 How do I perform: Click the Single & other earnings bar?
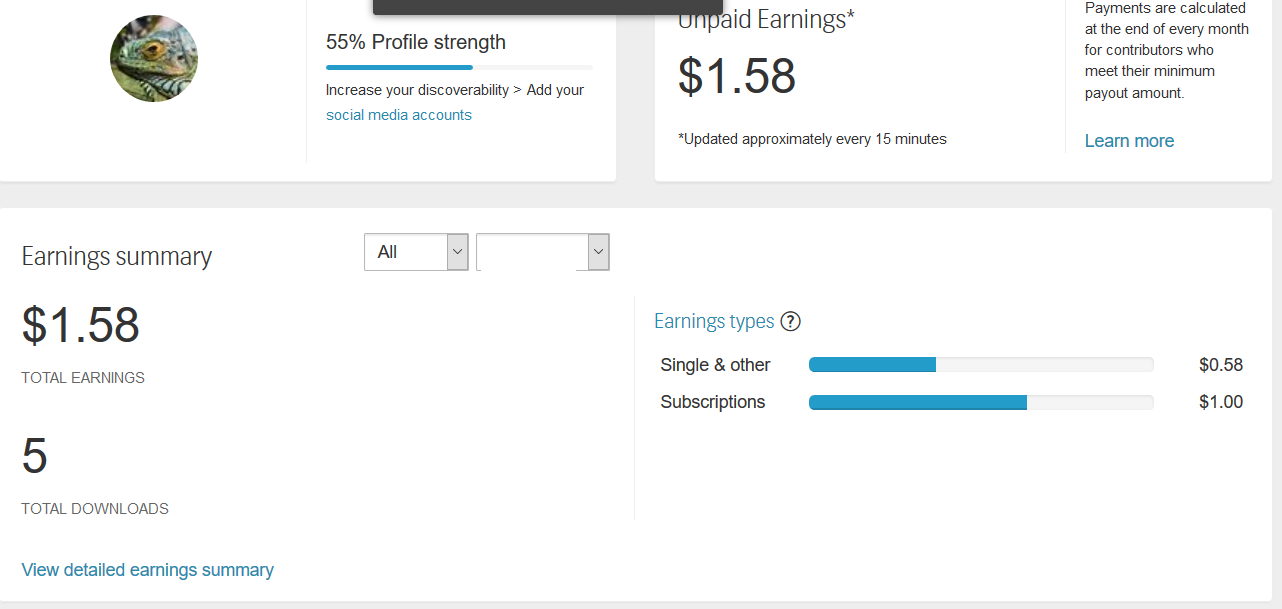tap(980, 365)
